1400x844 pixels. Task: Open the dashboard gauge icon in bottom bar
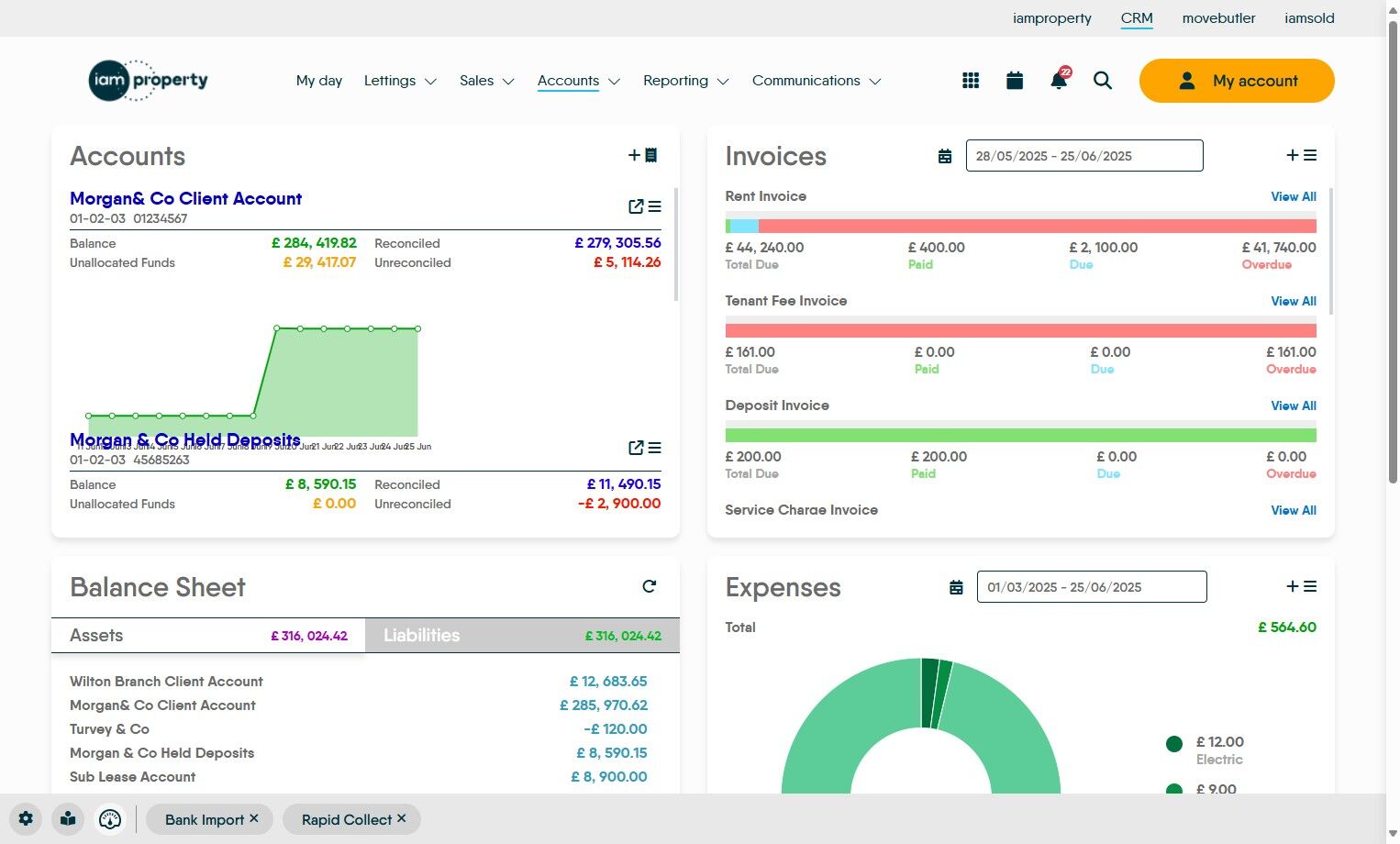110,819
